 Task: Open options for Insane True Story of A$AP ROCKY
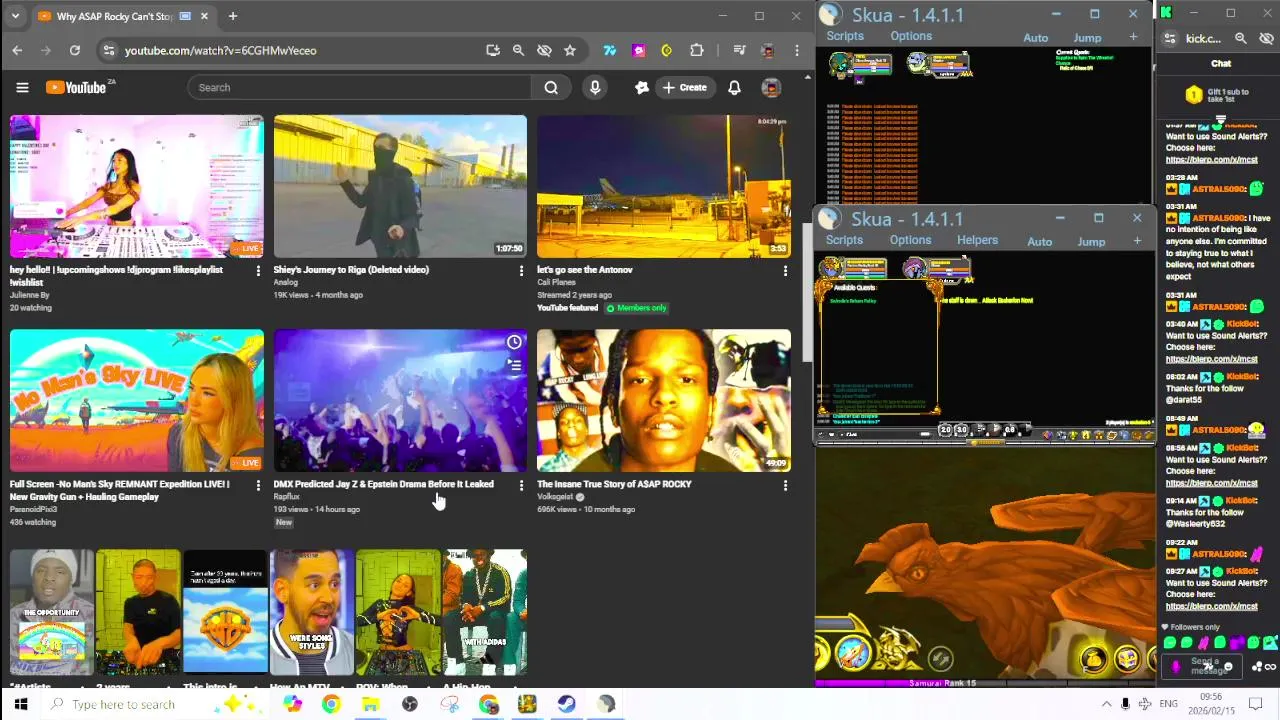click(x=785, y=485)
